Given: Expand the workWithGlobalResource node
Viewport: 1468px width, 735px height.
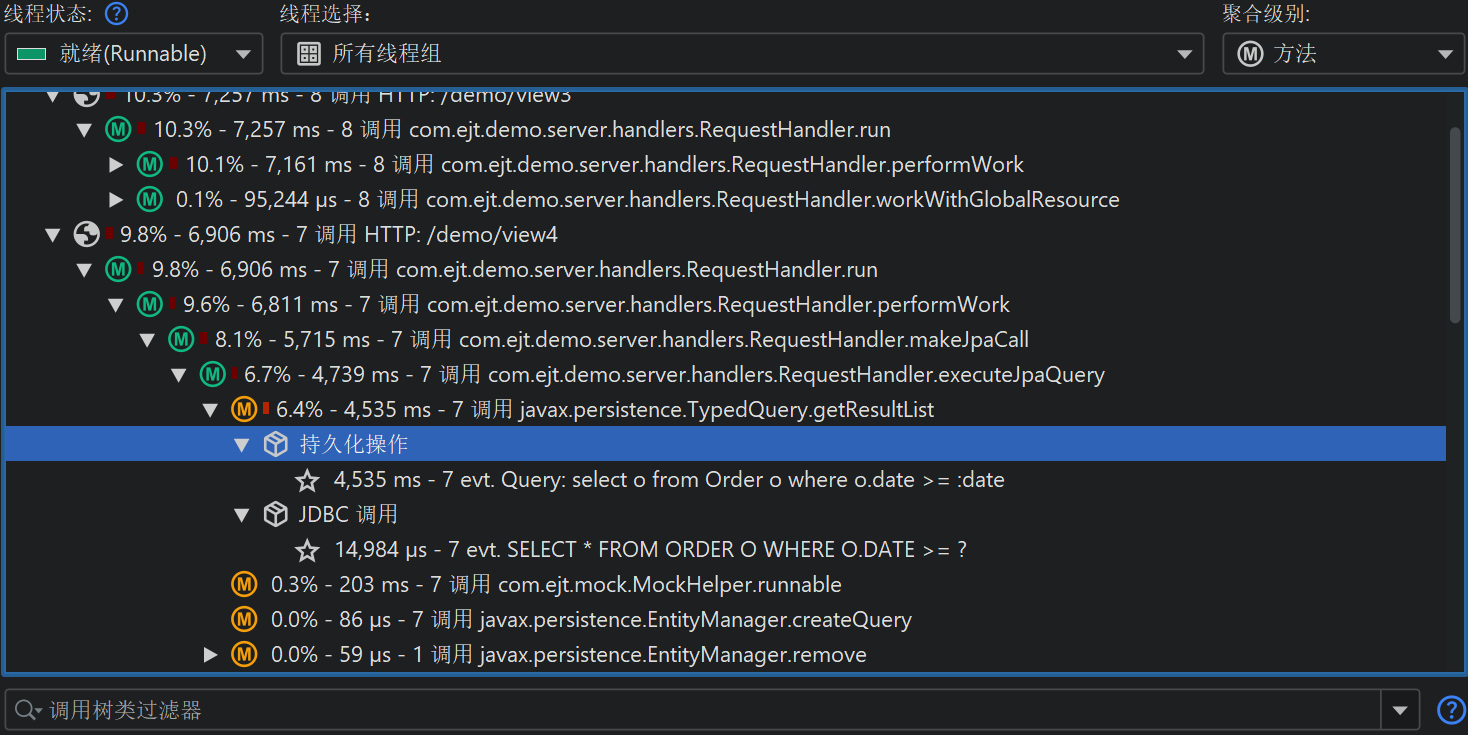Looking at the screenshot, I should click(116, 200).
